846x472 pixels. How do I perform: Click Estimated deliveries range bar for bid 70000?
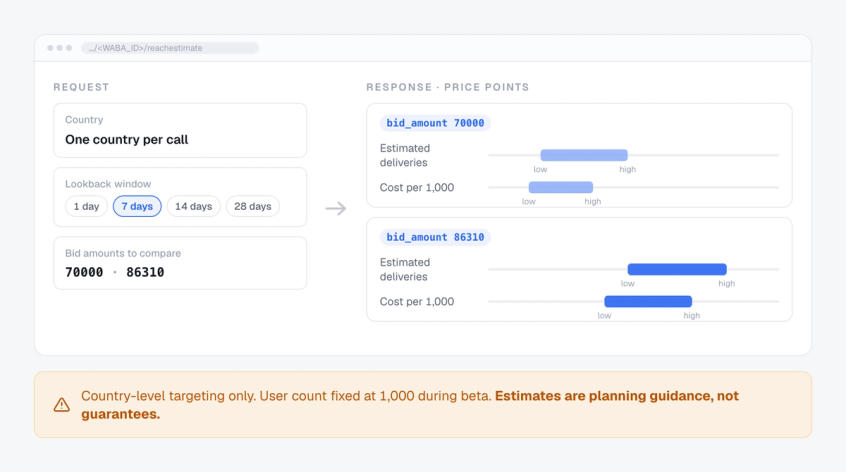click(x=584, y=155)
